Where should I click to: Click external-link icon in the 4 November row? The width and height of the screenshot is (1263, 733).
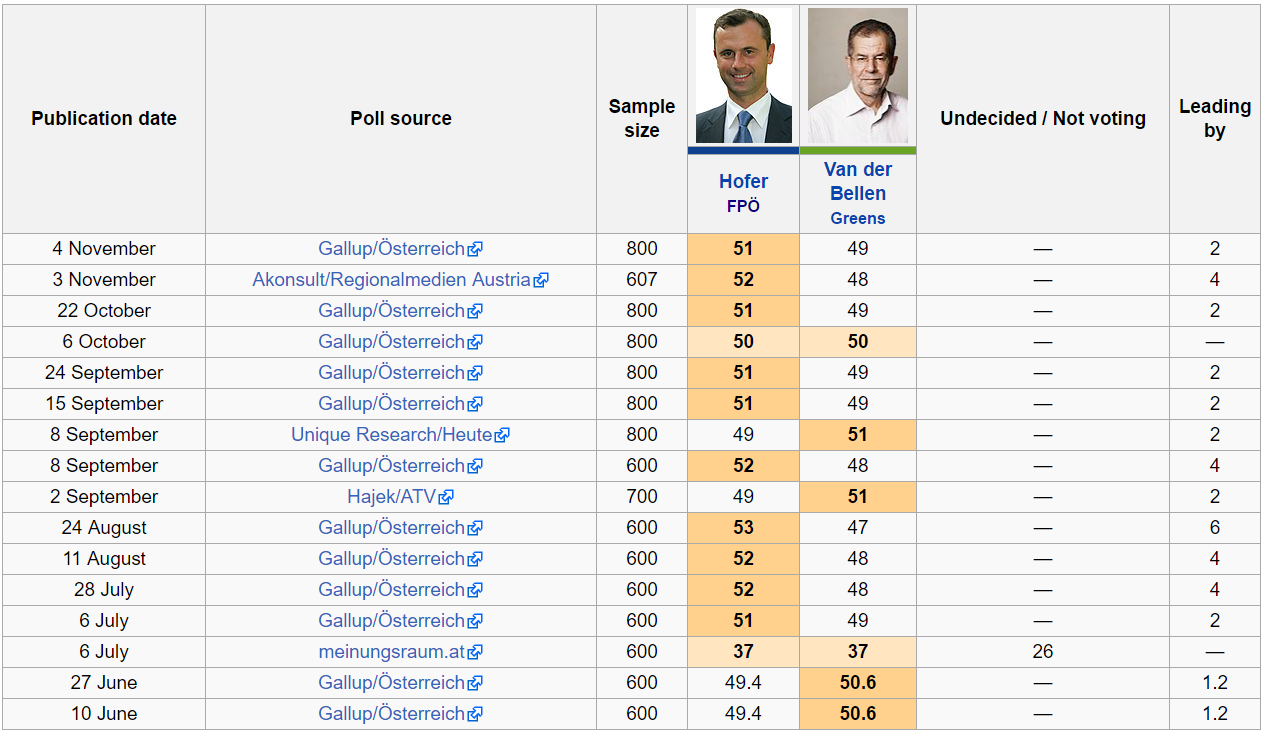pos(475,249)
